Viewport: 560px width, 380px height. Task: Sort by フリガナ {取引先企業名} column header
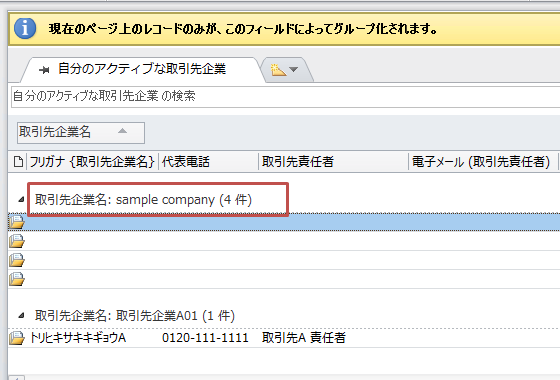coord(92,162)
